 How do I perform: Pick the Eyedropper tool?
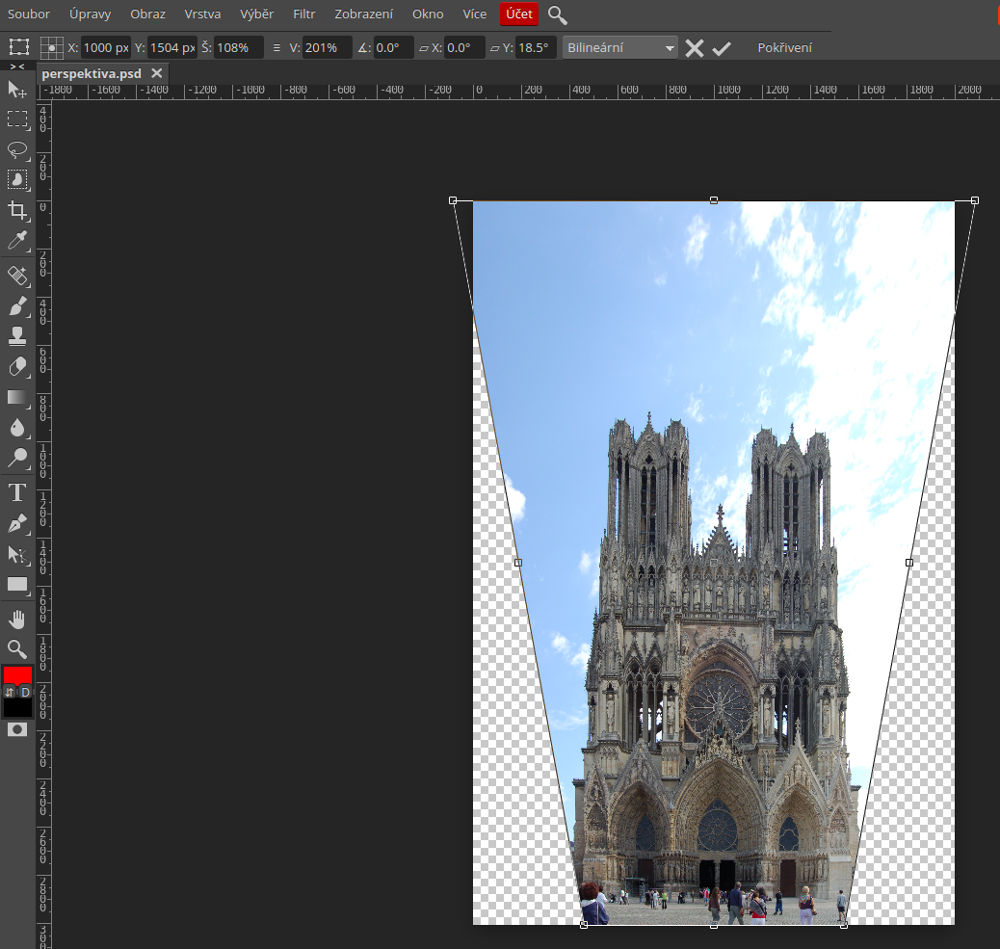17,240
